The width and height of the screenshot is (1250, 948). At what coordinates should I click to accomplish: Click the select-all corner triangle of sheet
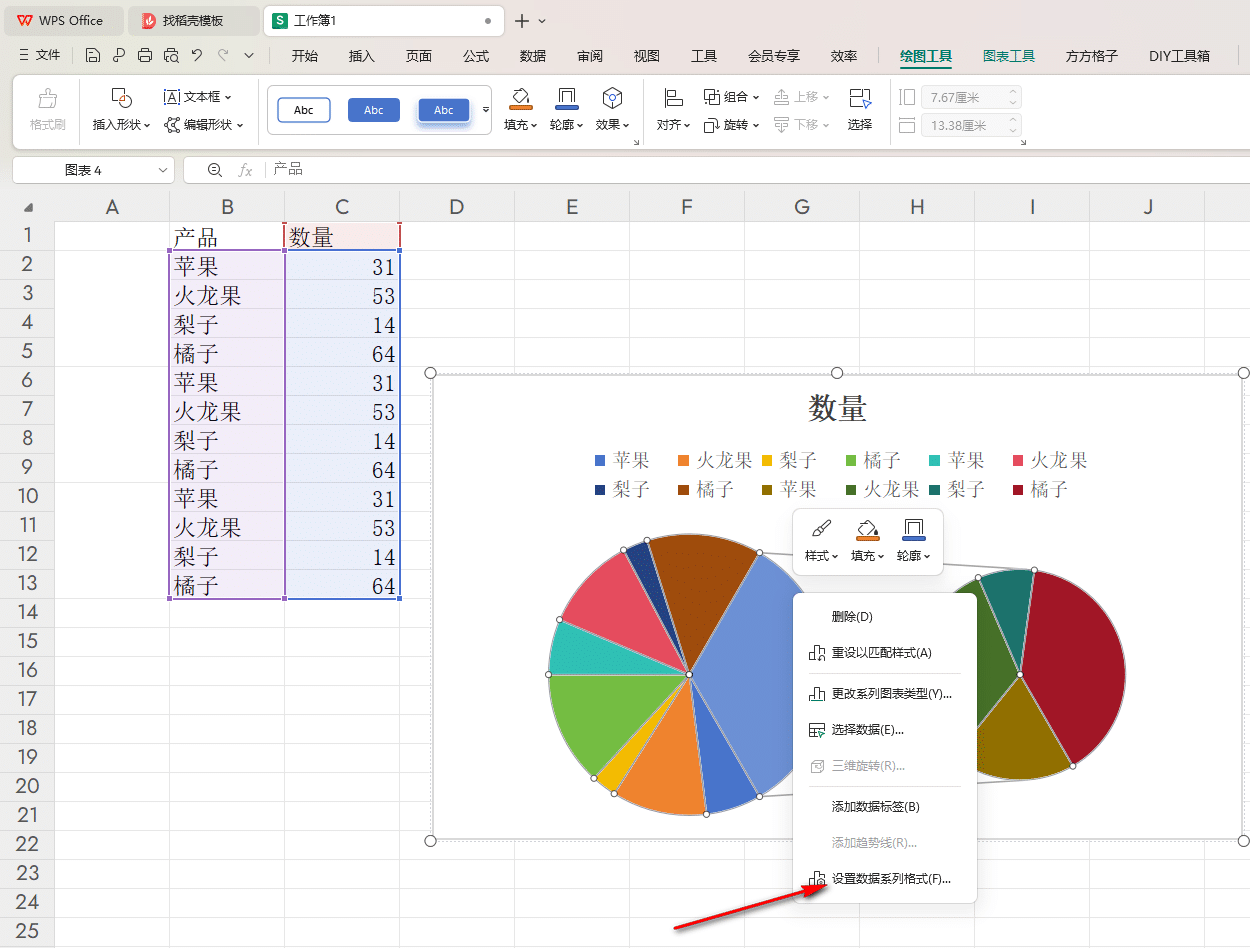tap(29, 208)
